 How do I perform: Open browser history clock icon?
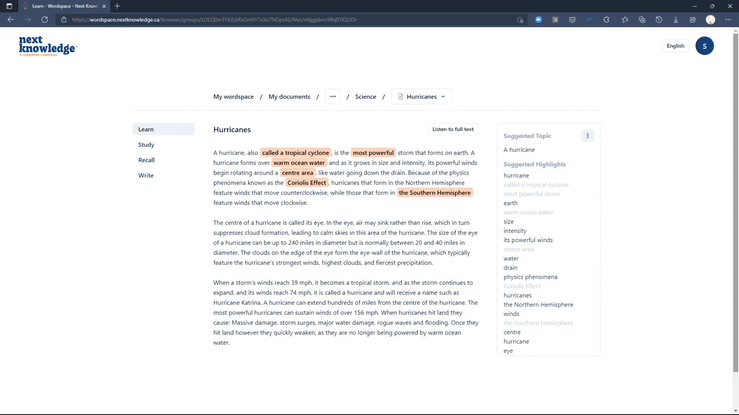[x=659, y=20]
